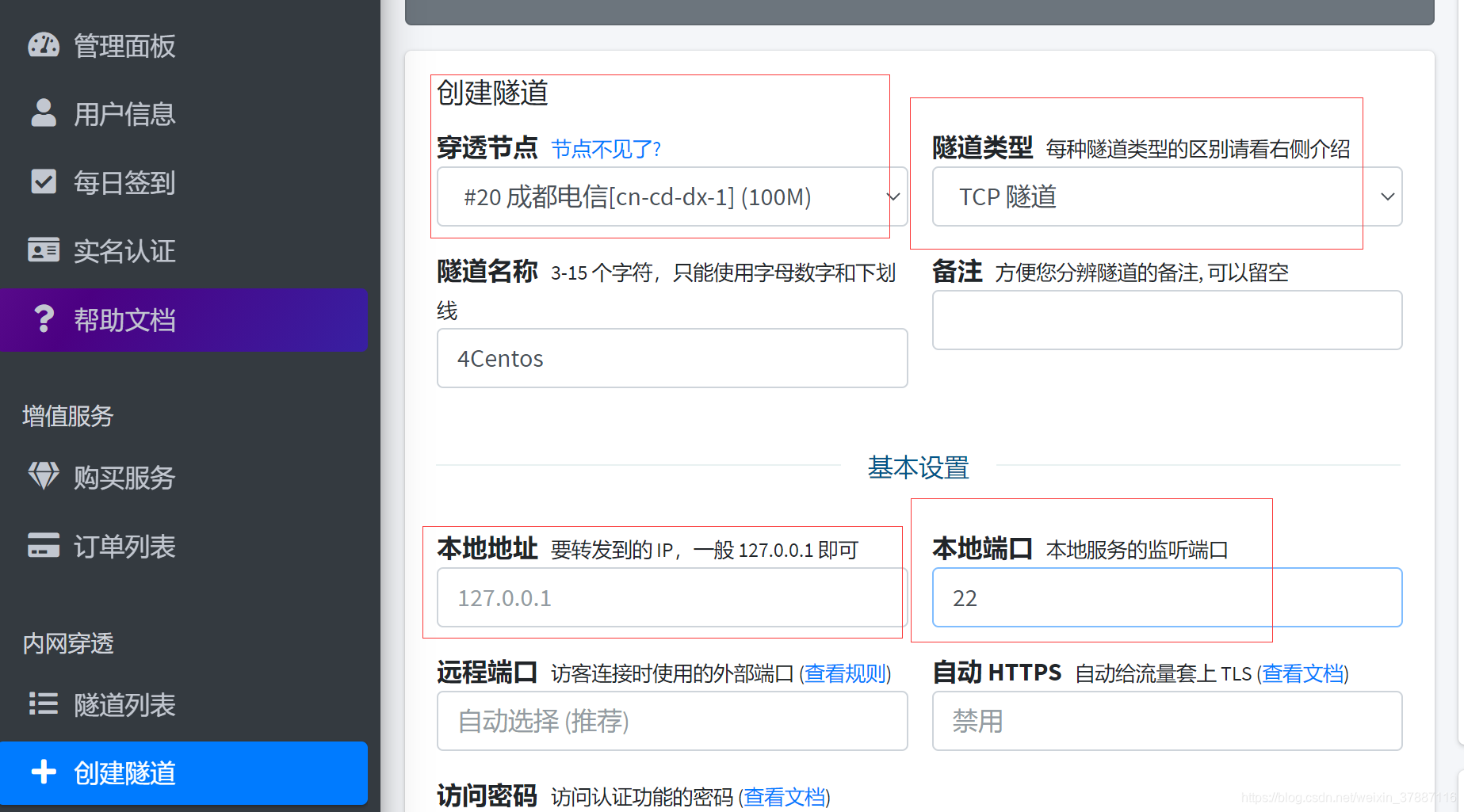Viewport: 1464px width, 812px height.
Task: Click the dashboard gauge icon beside 管理面板
Action: click(x=44, y=45)
